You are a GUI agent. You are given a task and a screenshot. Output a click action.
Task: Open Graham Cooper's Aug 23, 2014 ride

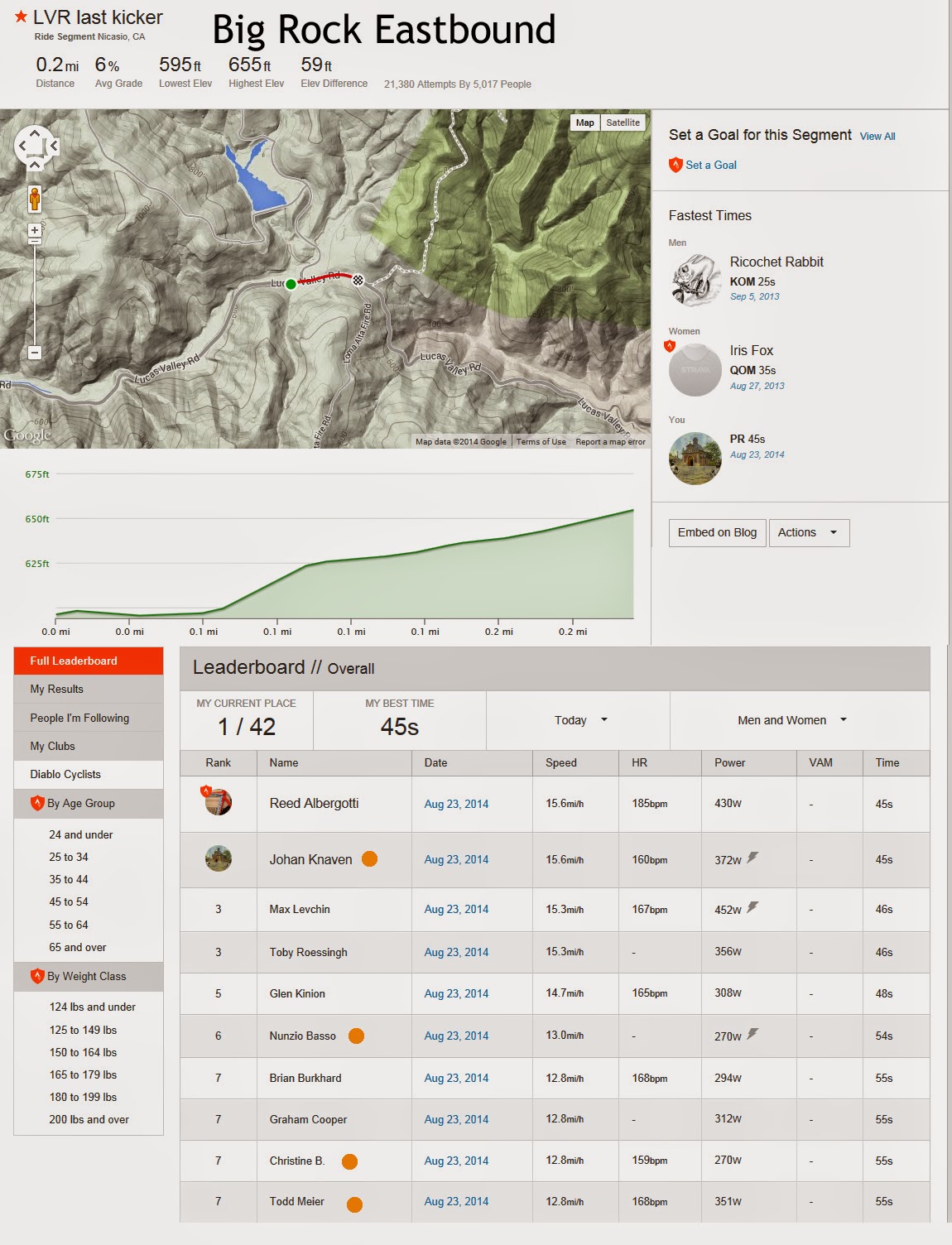click(456, 1119)
